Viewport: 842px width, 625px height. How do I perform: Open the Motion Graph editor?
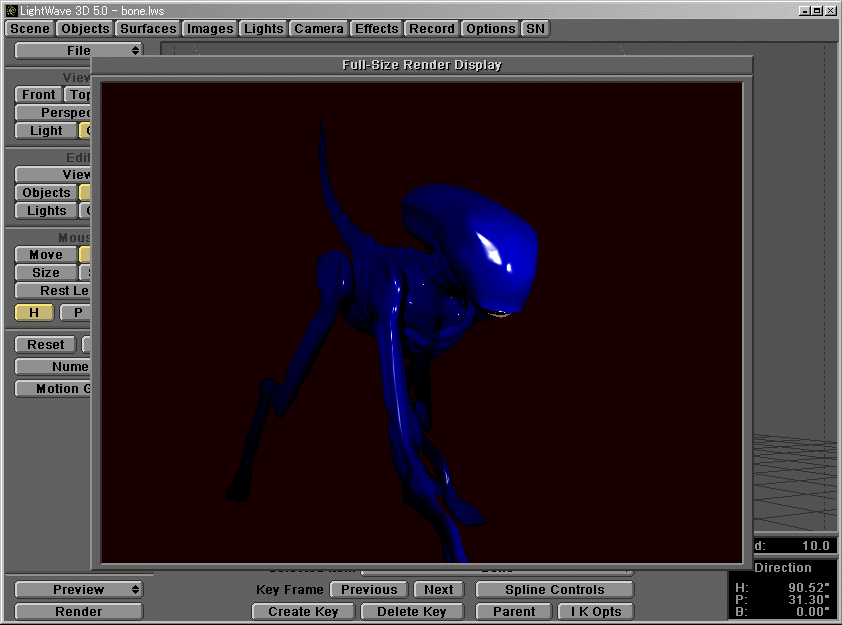52,389
